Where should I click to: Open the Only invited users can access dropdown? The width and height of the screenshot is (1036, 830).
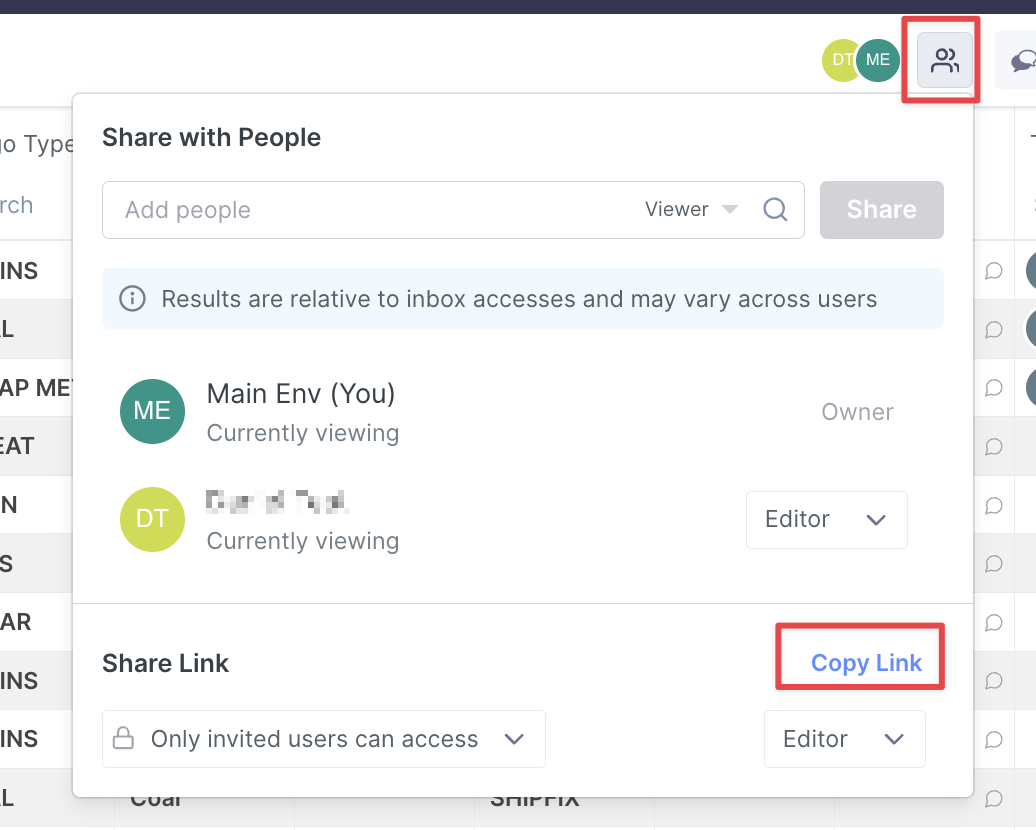[x=324, y=739]
